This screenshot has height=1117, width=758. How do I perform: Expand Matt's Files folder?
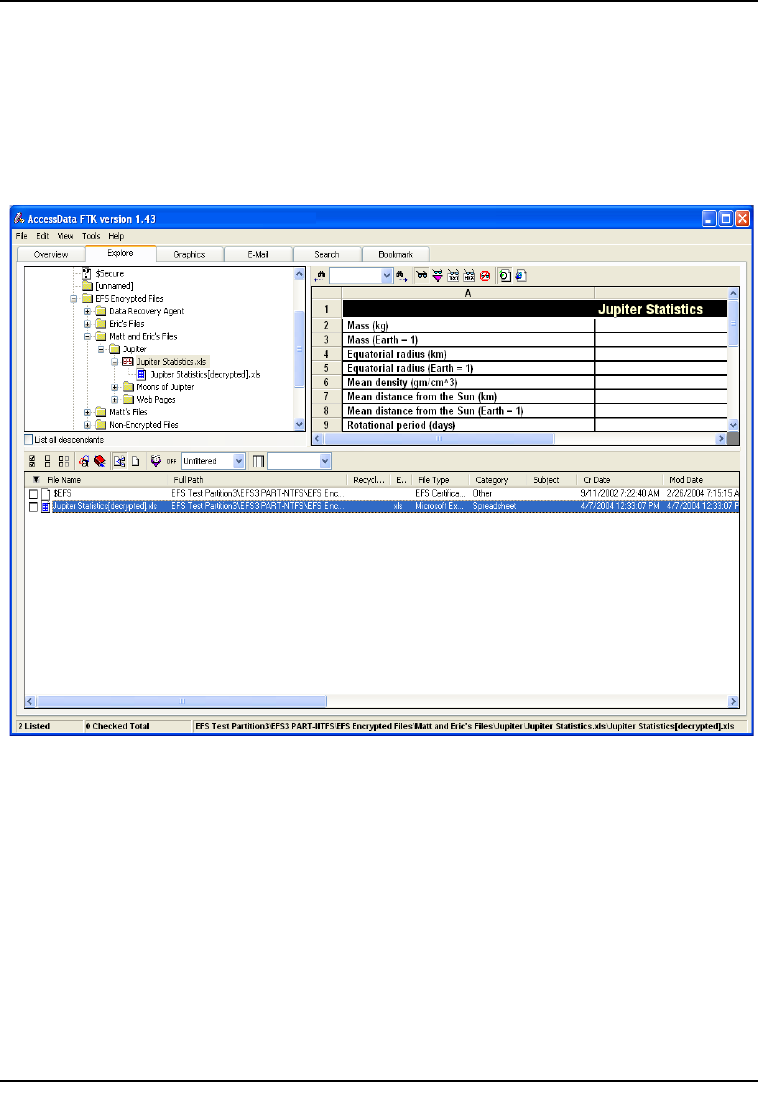click(87, 412)
